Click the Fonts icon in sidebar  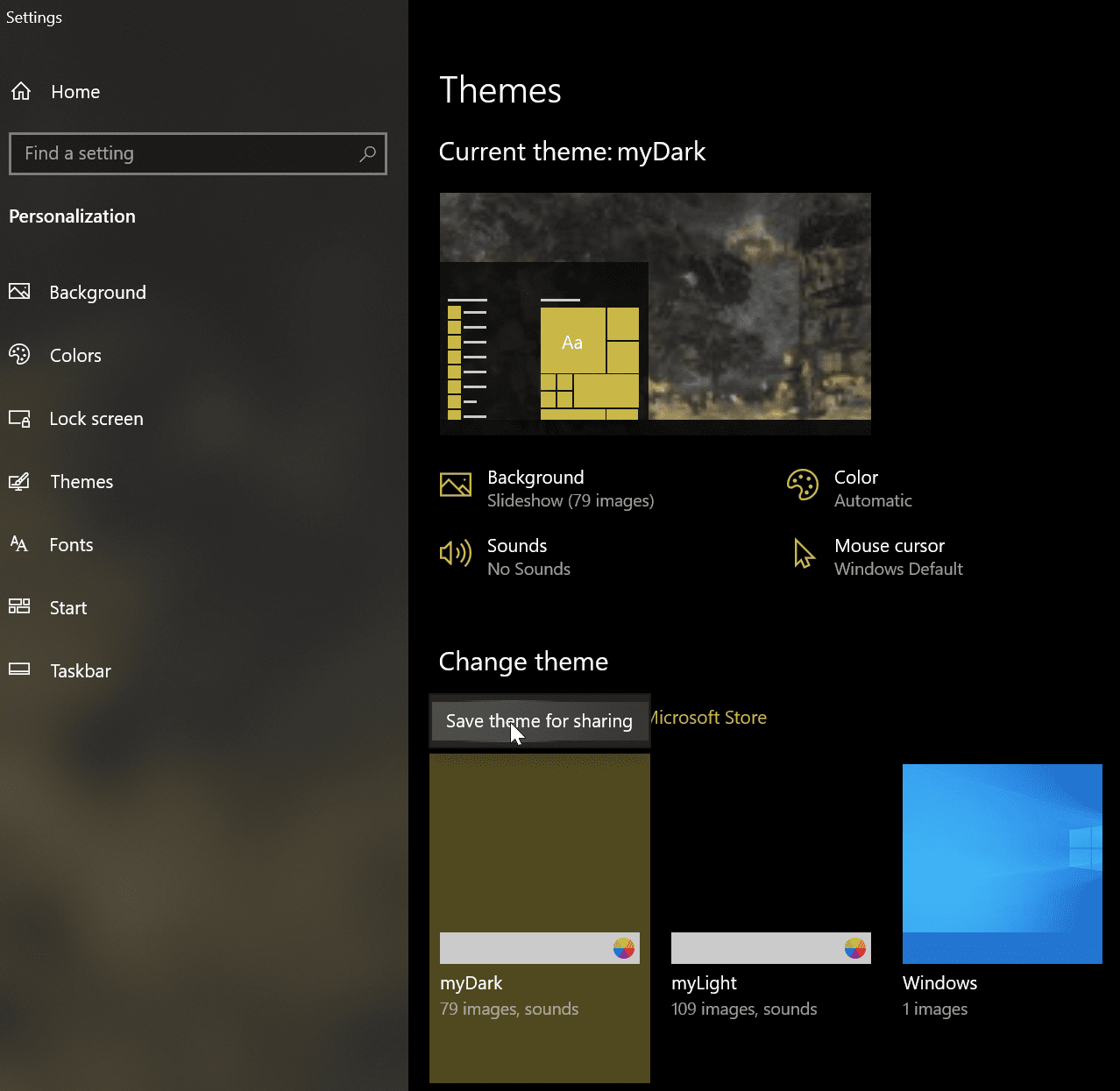[19, 544]
